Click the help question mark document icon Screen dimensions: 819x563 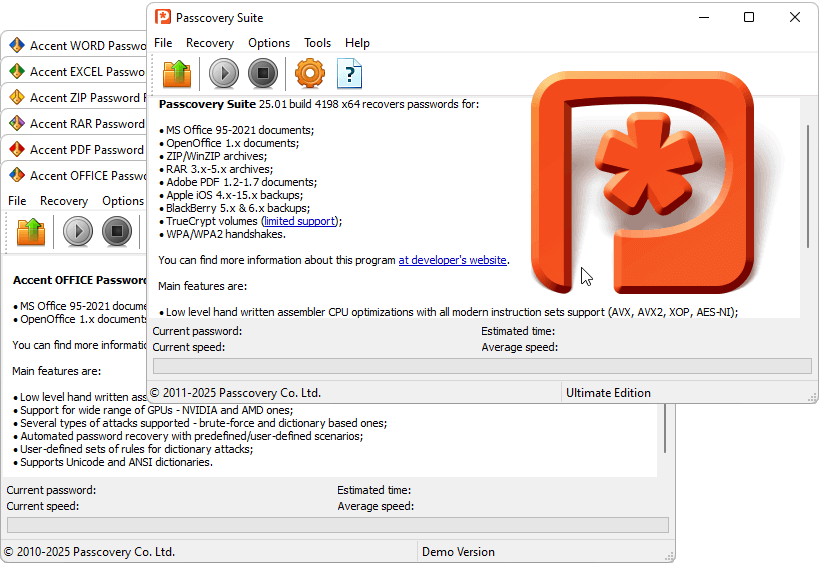pyautogui.click(x=350, y=73)
